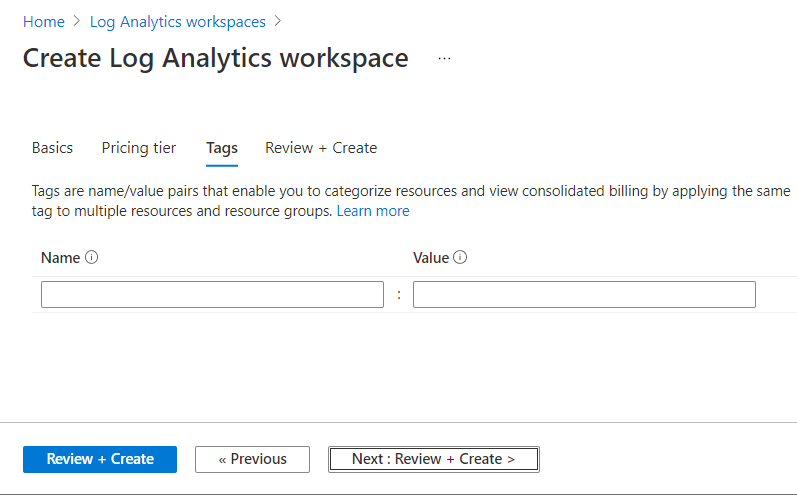Go back with the Previous button

pos(253,459)
